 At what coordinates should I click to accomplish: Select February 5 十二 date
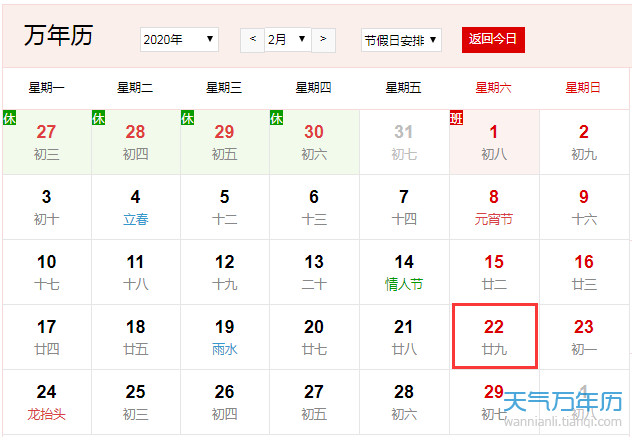coord(225,207)
